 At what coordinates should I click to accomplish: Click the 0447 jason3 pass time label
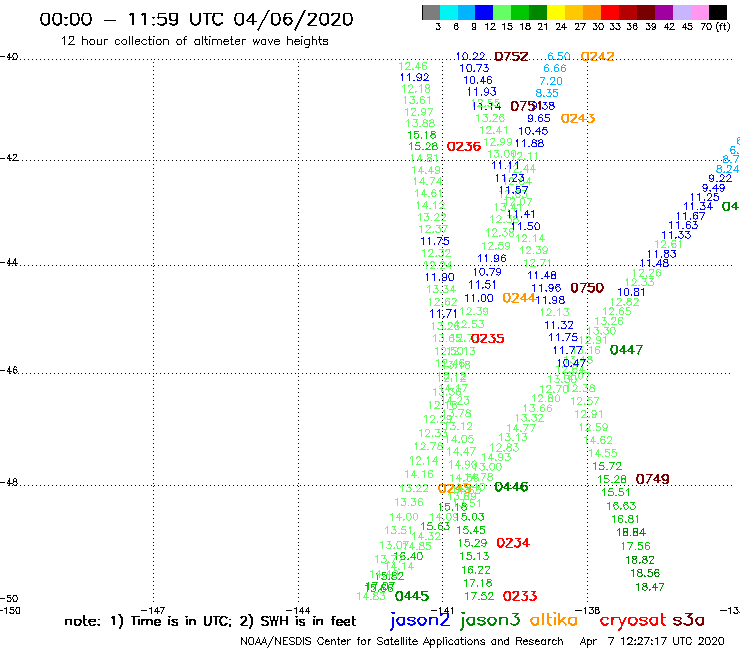click(x=626, y=350)
